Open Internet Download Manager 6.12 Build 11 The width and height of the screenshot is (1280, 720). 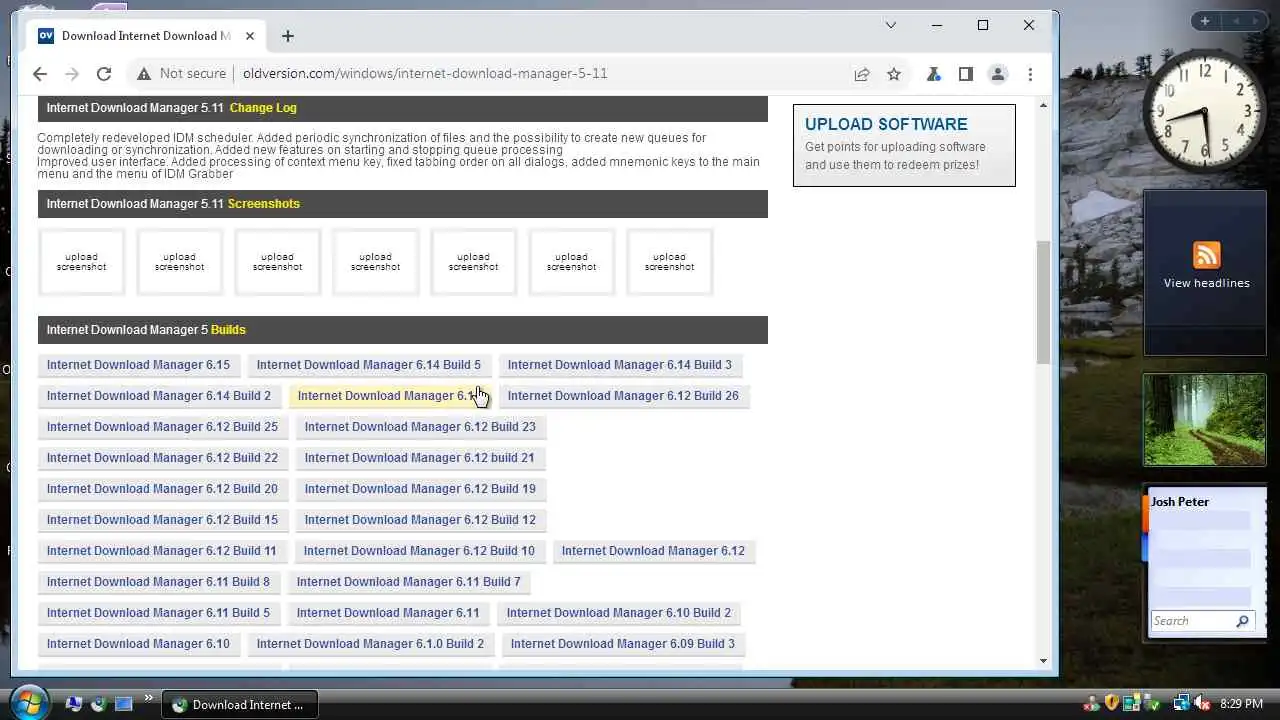point(161,551)
